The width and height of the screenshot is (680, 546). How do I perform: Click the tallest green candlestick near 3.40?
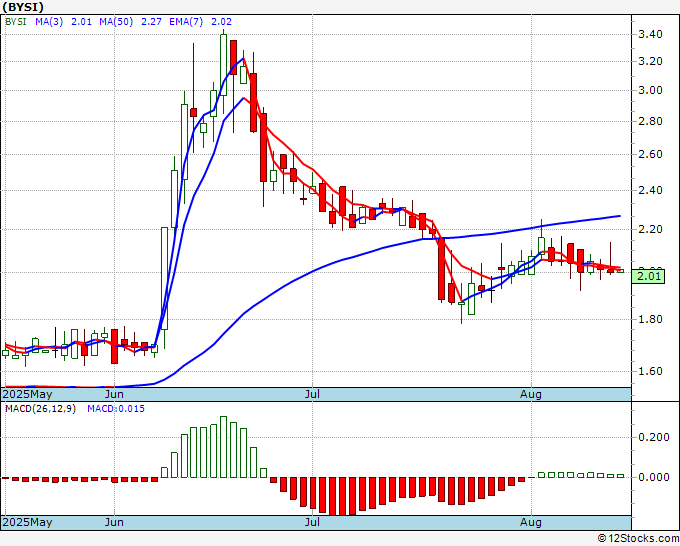click(x=223, y=65)
